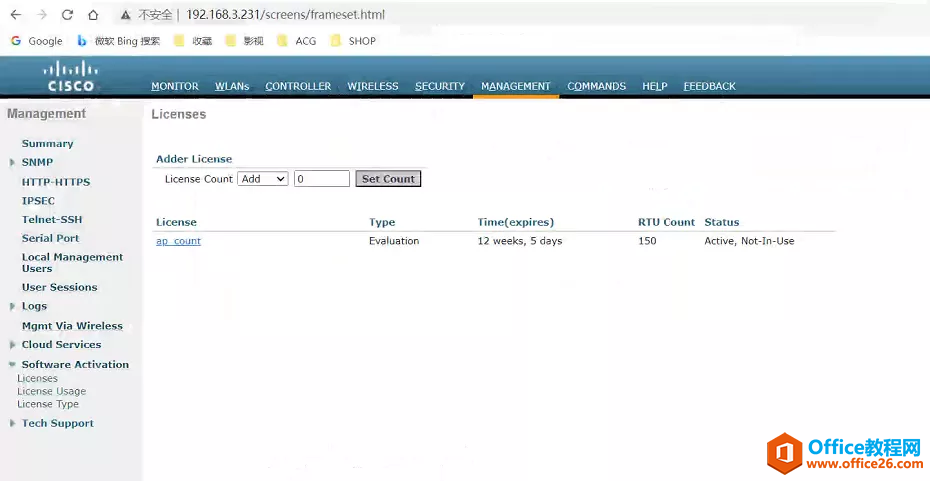Image resolution: width=930 pixels, height=481 pixels.
Task: Open the SHOP bookmark folder
Action: [353, 41]
